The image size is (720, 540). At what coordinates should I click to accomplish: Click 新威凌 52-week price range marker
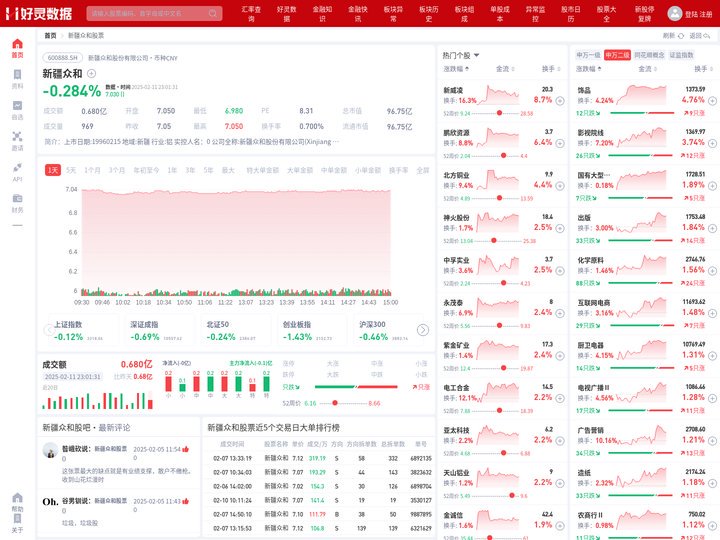[x=499, y=113]
